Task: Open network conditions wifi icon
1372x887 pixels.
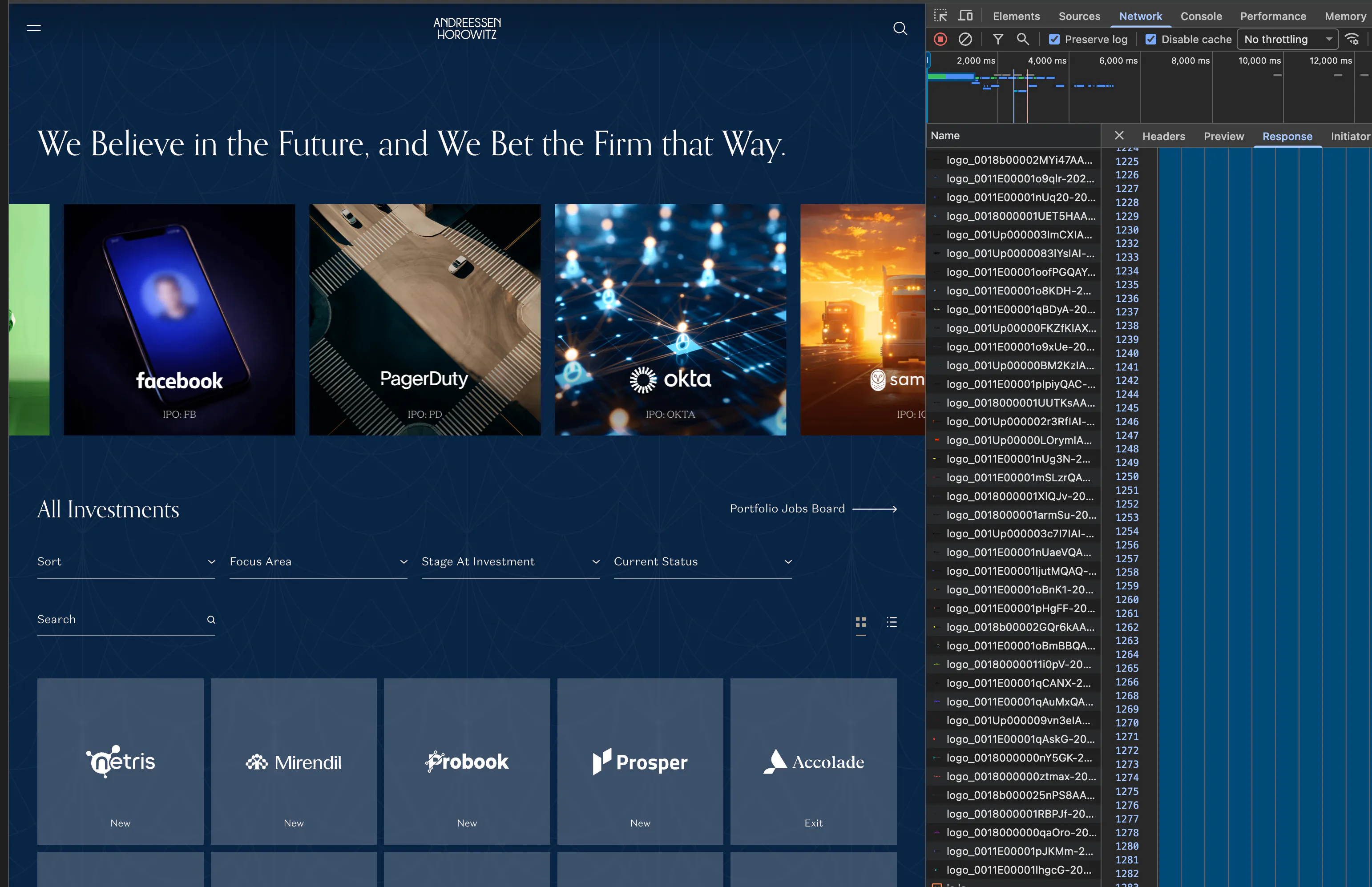Action: 1352,39
